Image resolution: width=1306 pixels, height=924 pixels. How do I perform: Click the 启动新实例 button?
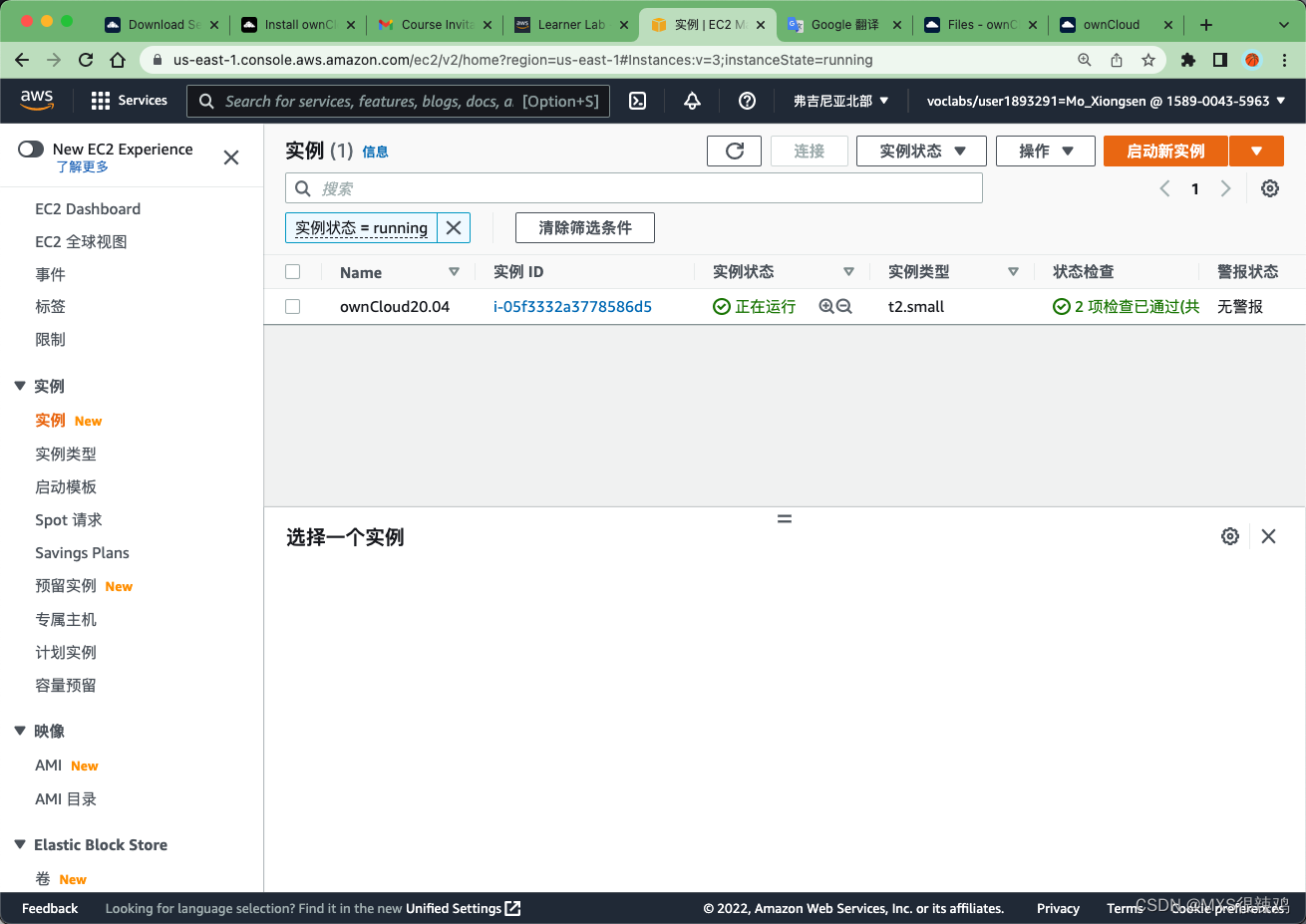(x=1164, y=151)
